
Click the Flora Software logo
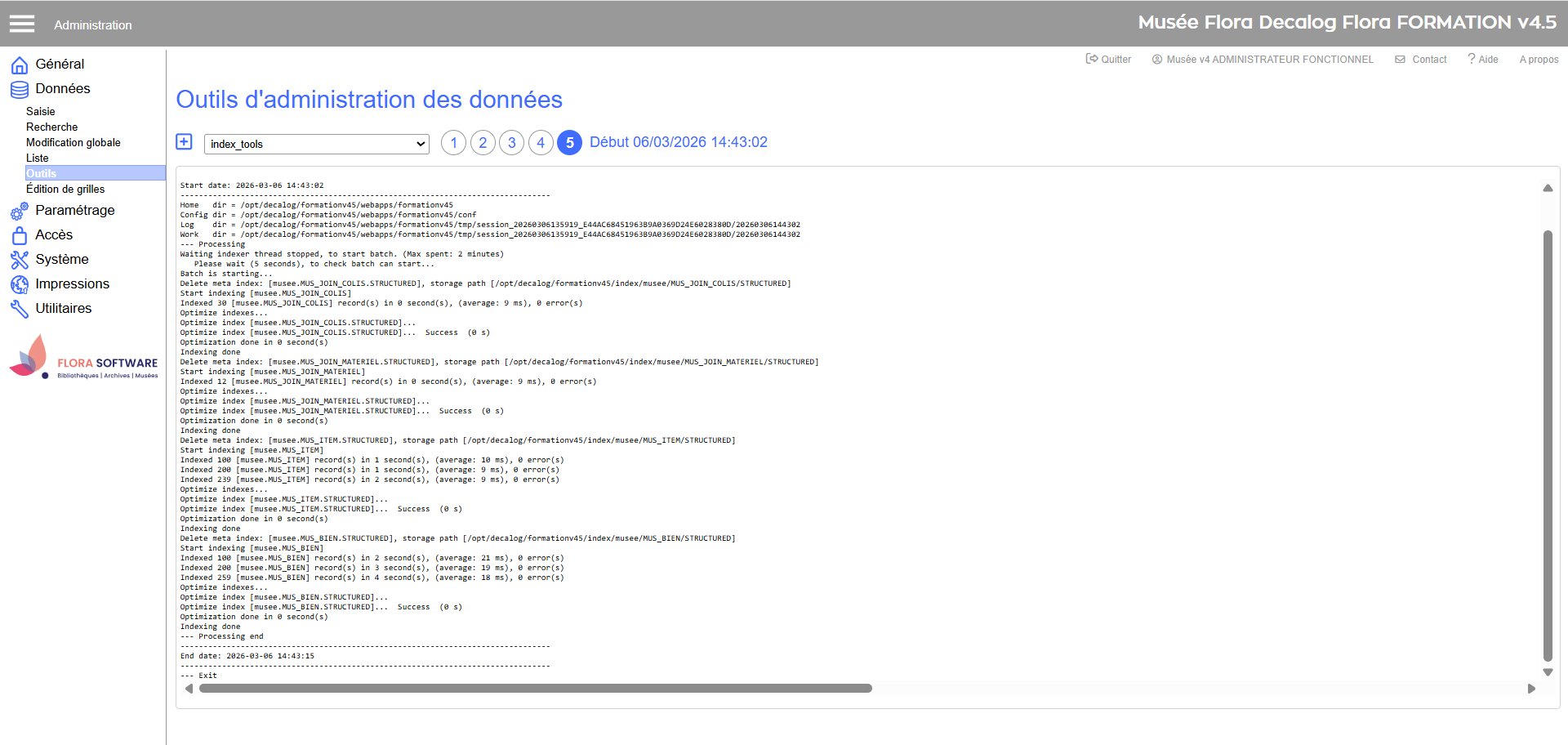[83, 358]
